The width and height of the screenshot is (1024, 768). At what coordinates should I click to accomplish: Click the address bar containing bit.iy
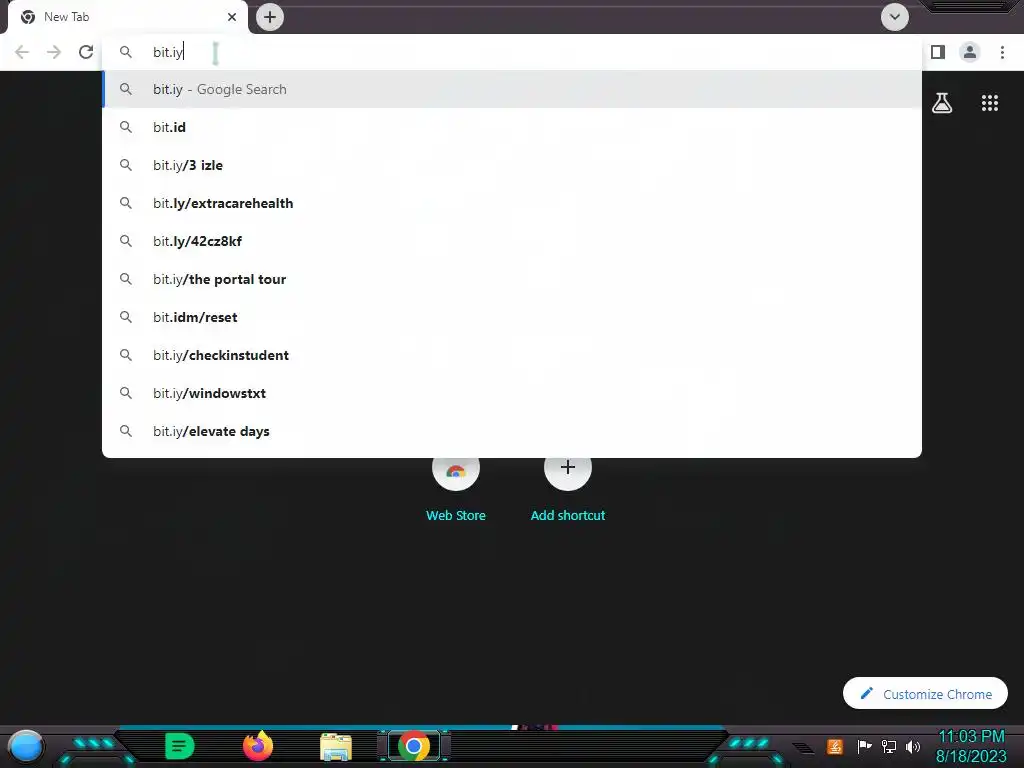[x=512, y=52]
